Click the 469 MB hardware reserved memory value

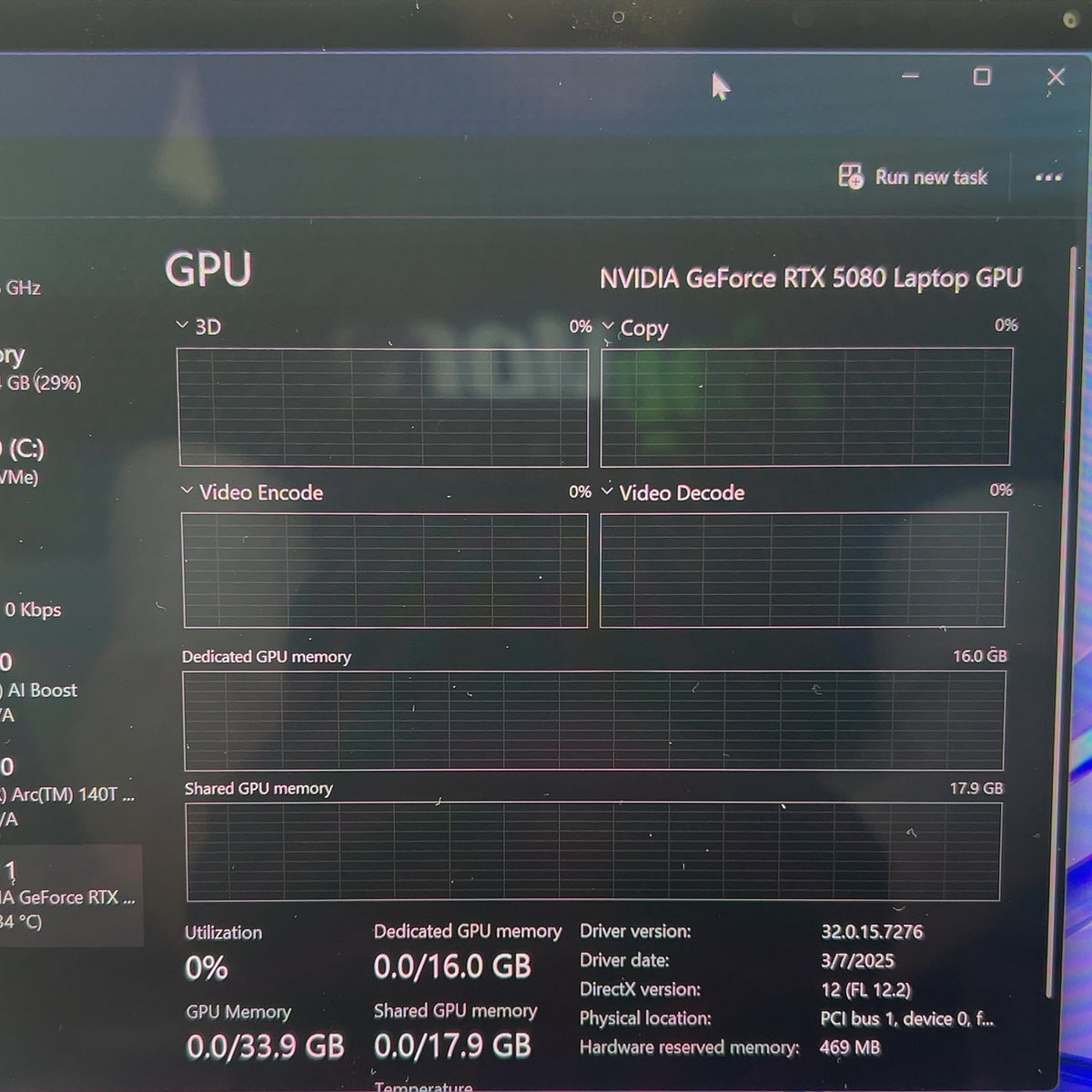click(850, 1047)
